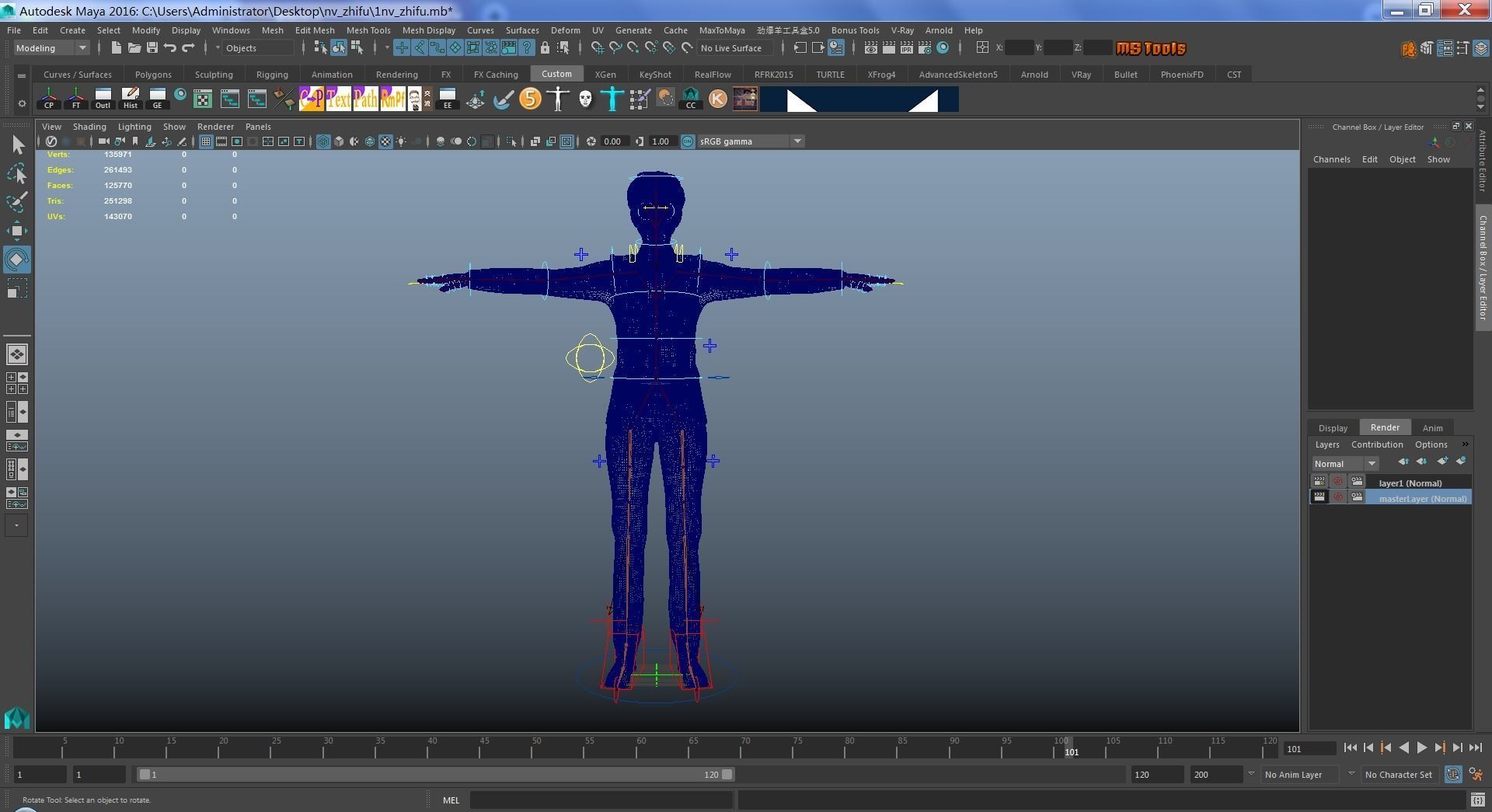Open the Mesh Tools menu
This screenshot has height=812, width=1492.
click(x=368, y=30)
